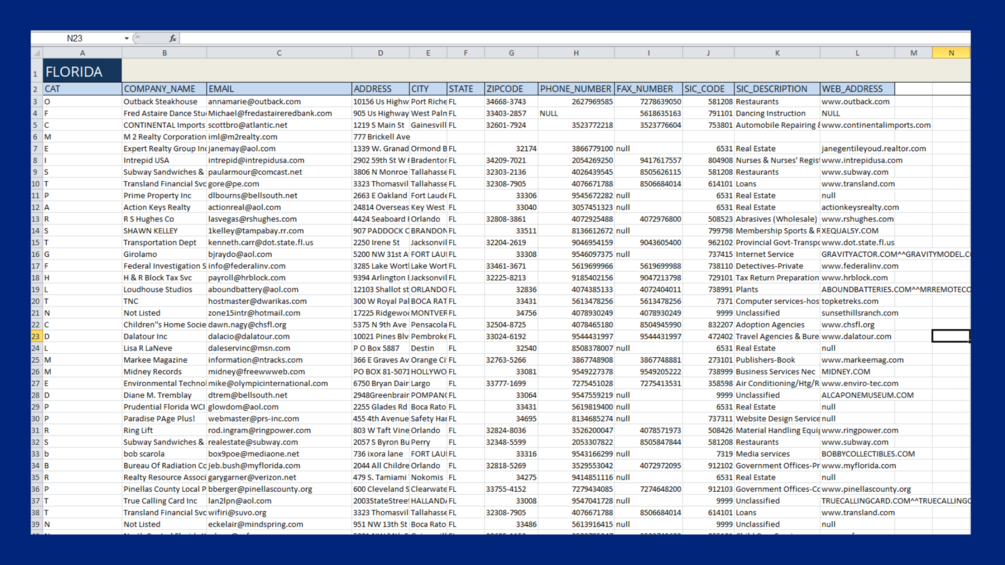Screen dimensions: 1005x565
Task: Select the hostmaster@dwarikas.com cell
Action: point(279,301)
